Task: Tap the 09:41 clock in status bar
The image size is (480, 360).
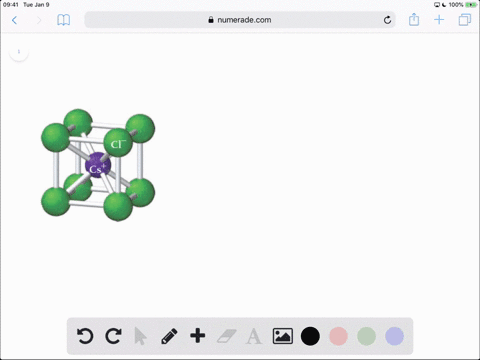Action: 11,5
